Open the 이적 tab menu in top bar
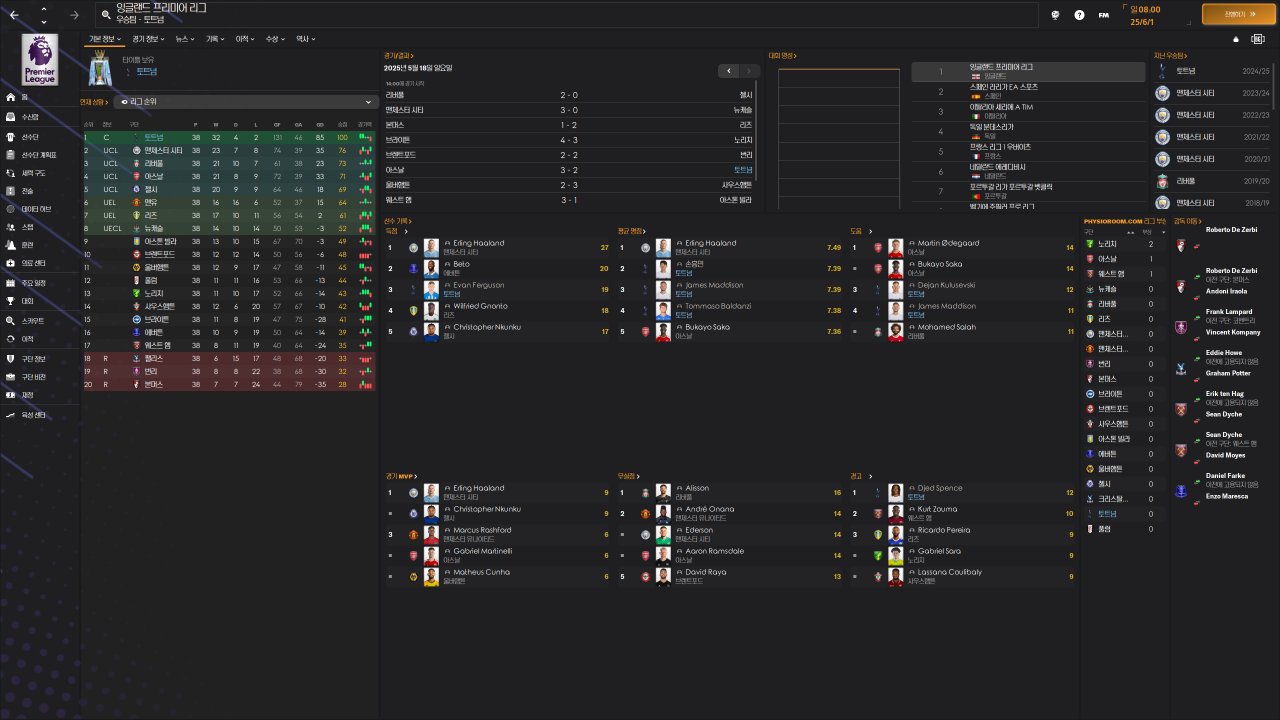The height and width of the screenshot is (720, 1280). point(245,39)
